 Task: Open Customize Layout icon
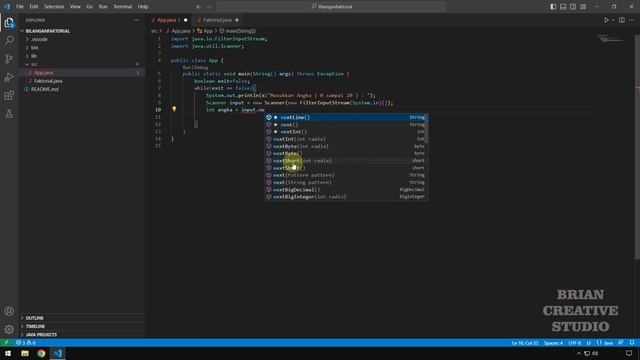click(x=583, y=7)
